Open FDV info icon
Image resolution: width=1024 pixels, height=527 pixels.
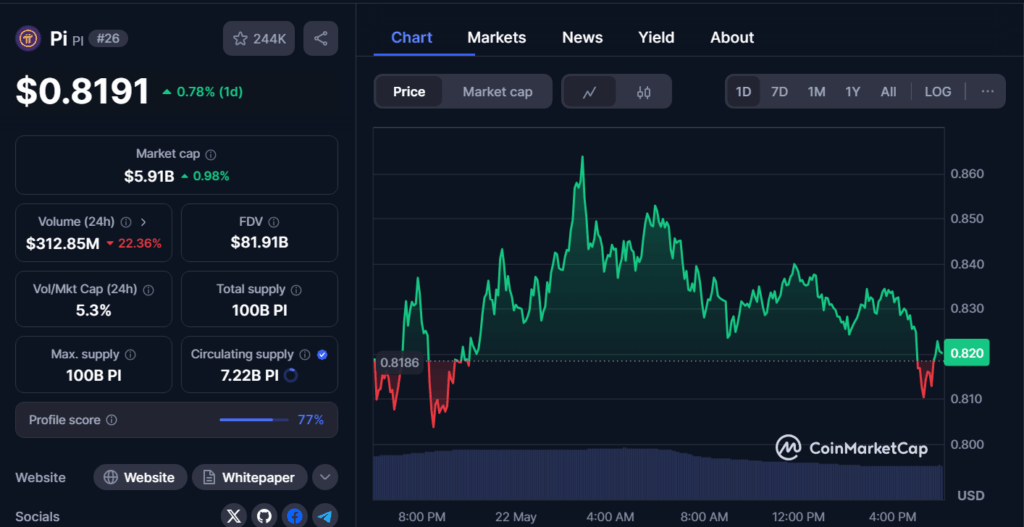tap(274, 222)
